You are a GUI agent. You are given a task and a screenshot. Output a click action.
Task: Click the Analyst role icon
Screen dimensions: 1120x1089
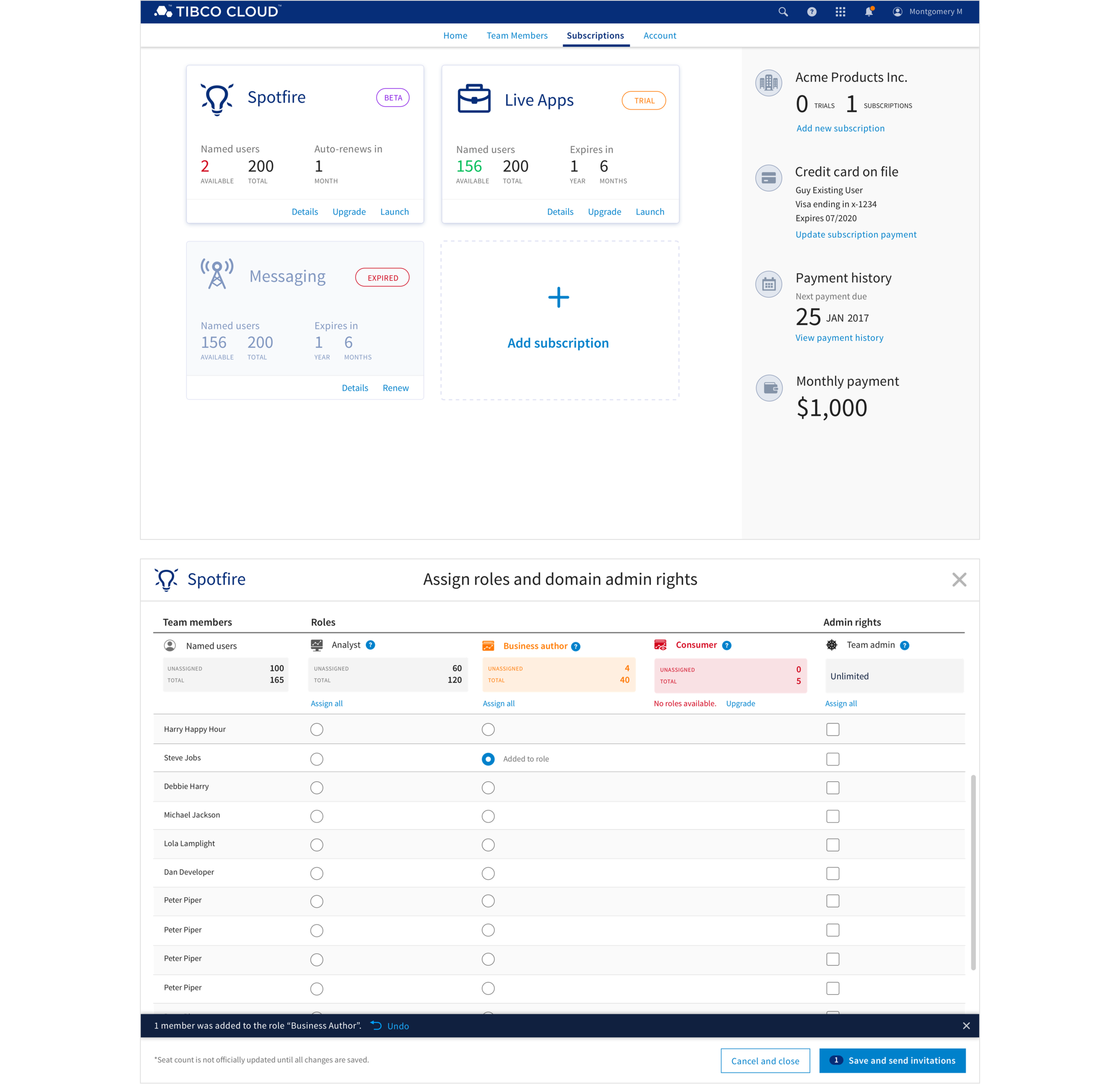pos(316,645)
